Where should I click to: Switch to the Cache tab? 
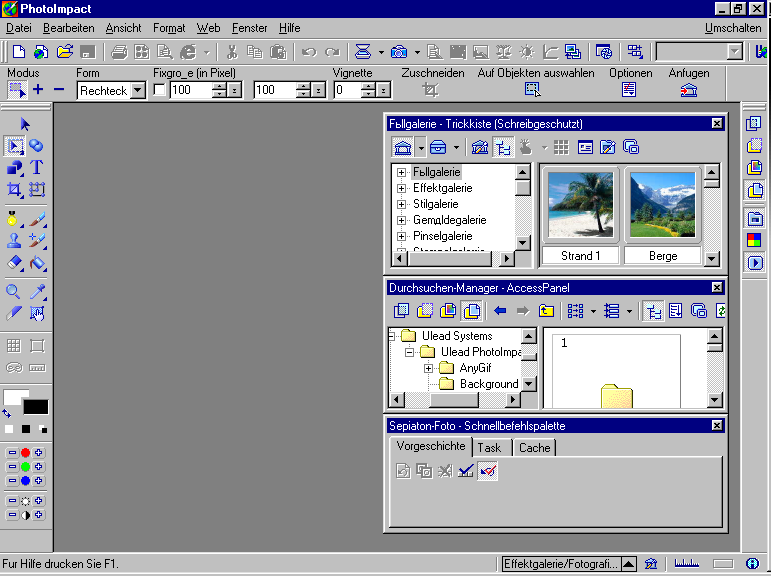534,448
